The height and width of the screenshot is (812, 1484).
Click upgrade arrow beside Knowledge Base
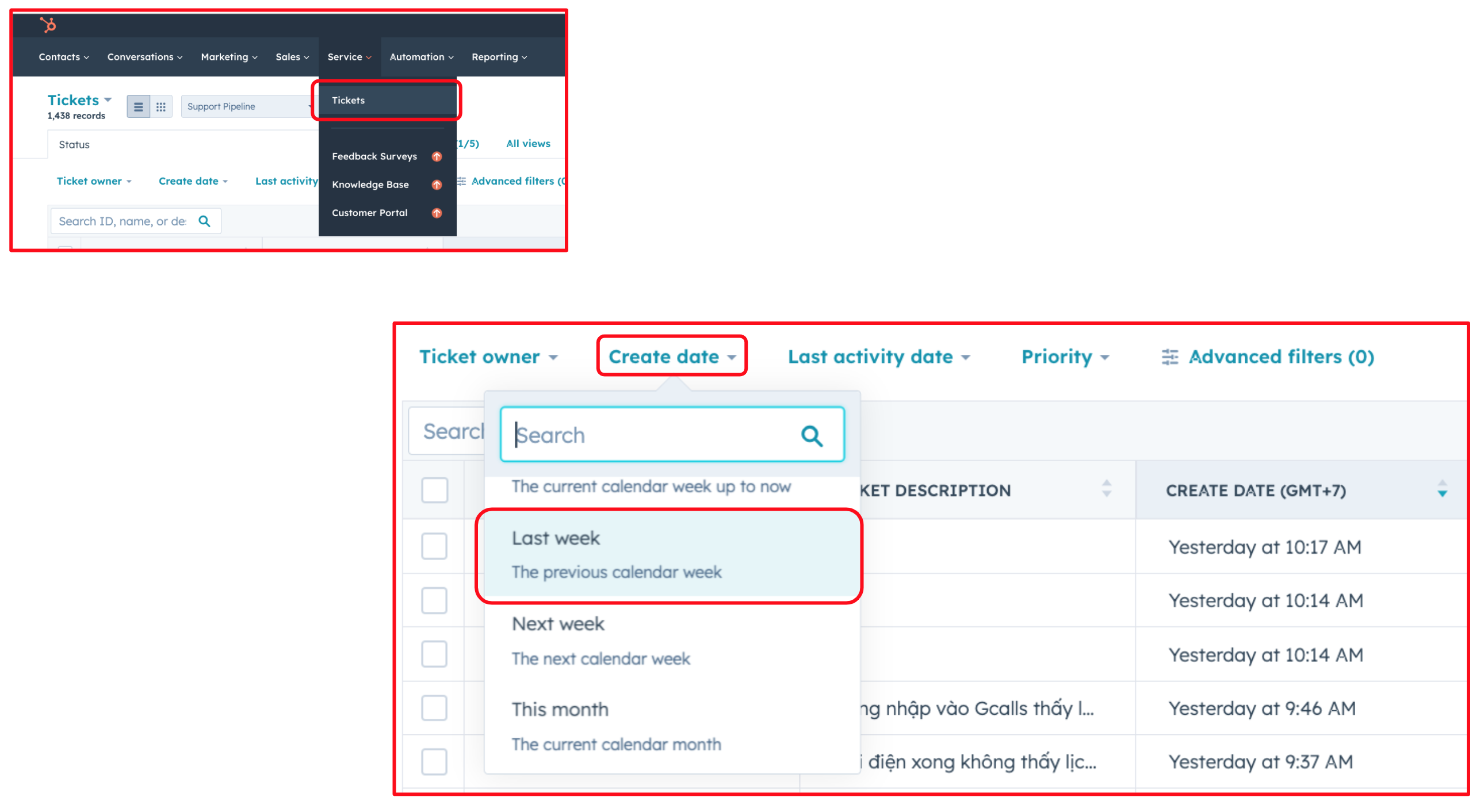pos(437,185)
